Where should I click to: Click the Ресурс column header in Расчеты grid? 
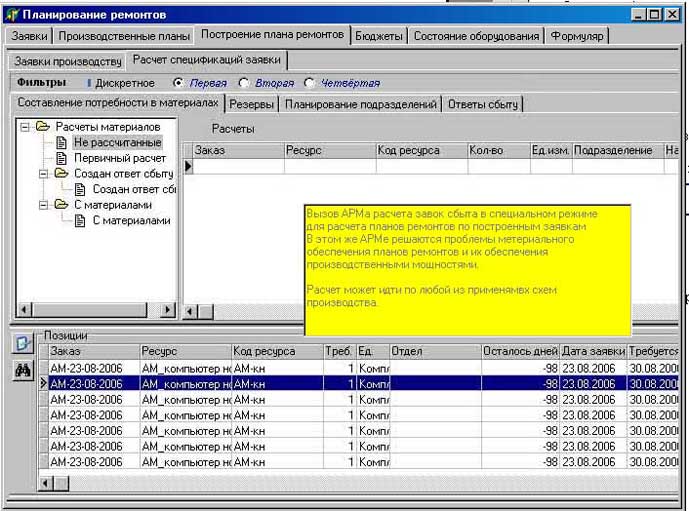pyautogui.click(x=330, y=150)
